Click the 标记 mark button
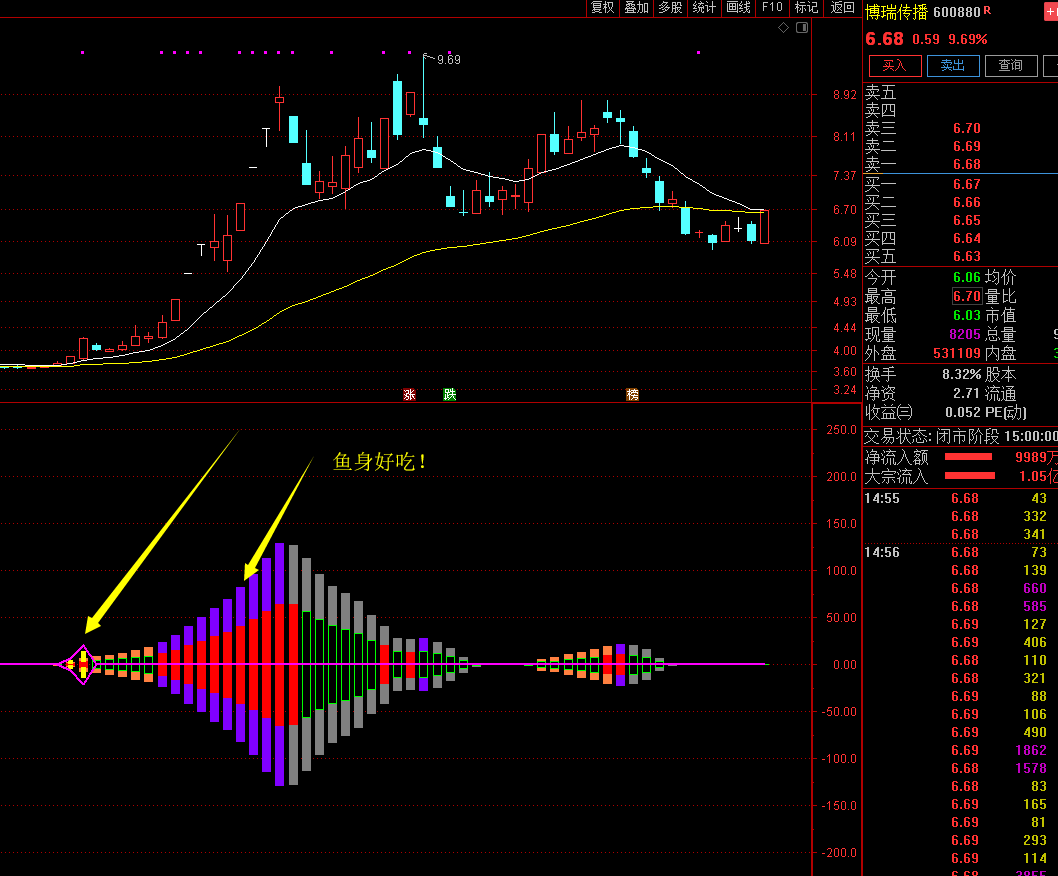The image size is (1058, 876). 806,8
